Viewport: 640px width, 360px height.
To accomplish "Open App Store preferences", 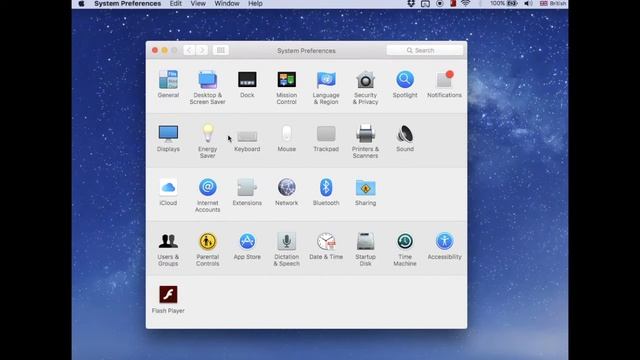I will [x=247, y=246].
